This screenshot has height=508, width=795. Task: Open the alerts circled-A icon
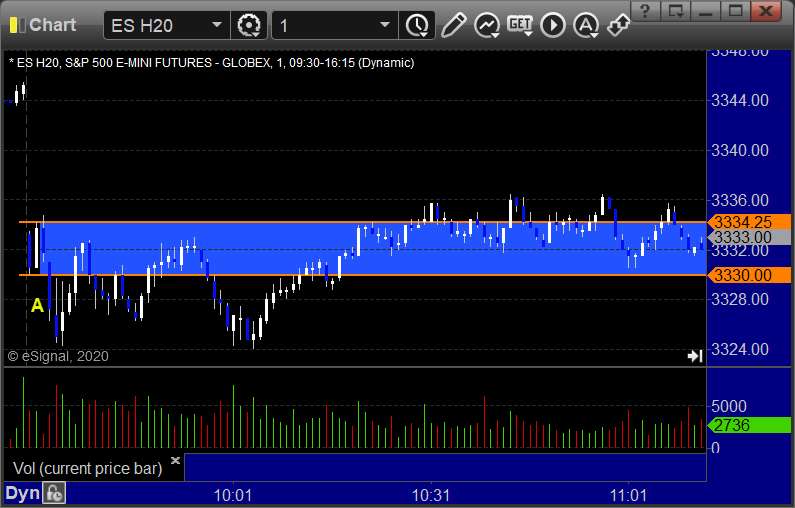(x=586, y=25)
